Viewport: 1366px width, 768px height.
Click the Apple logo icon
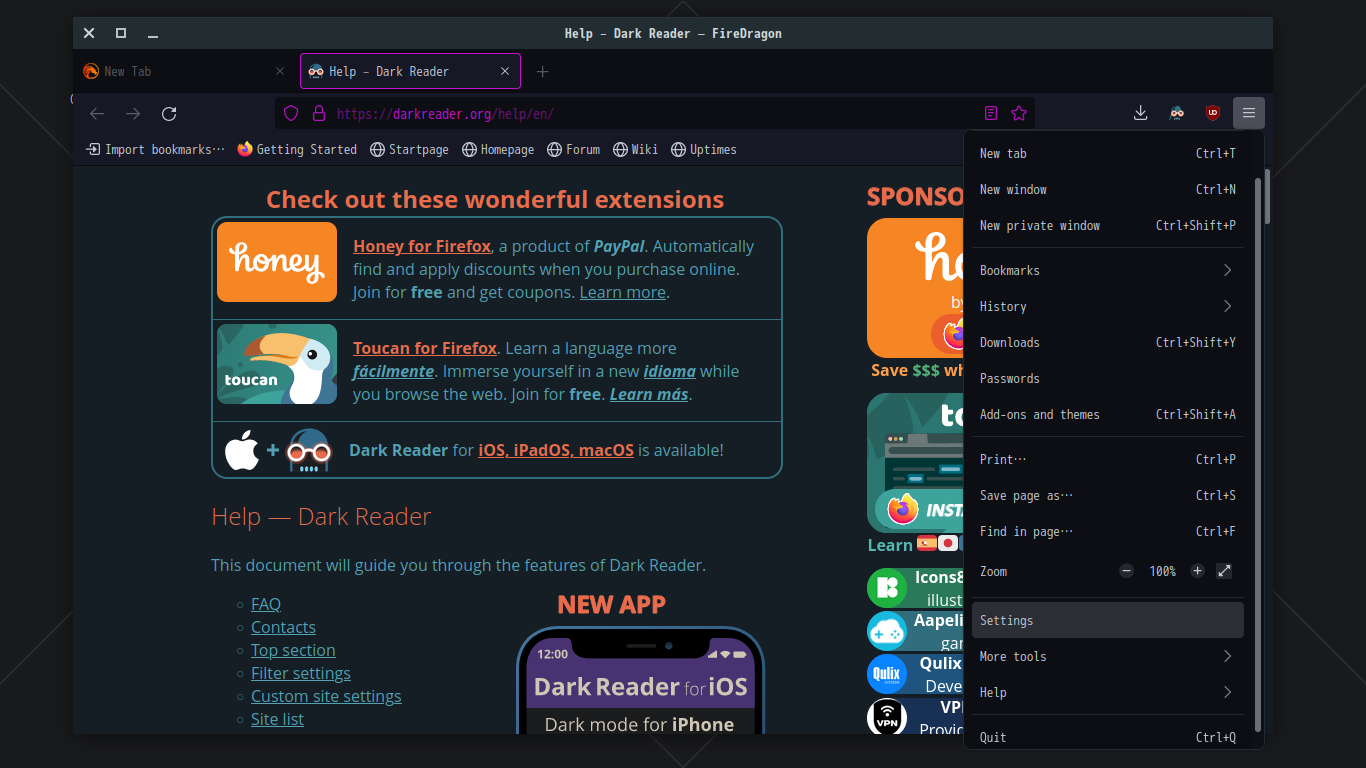pos(242,450)
